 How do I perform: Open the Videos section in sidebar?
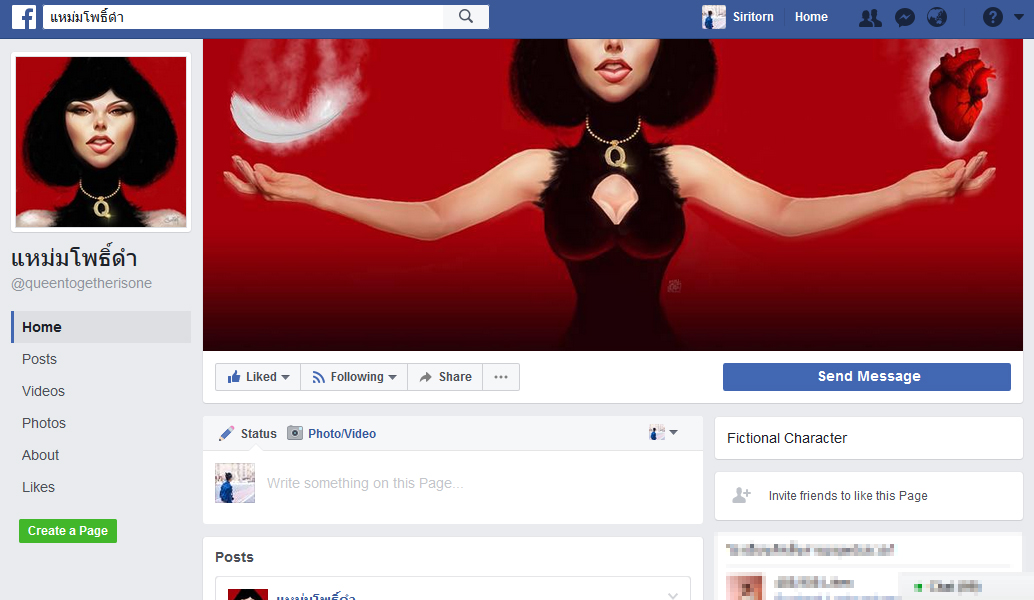pos(43,391)
